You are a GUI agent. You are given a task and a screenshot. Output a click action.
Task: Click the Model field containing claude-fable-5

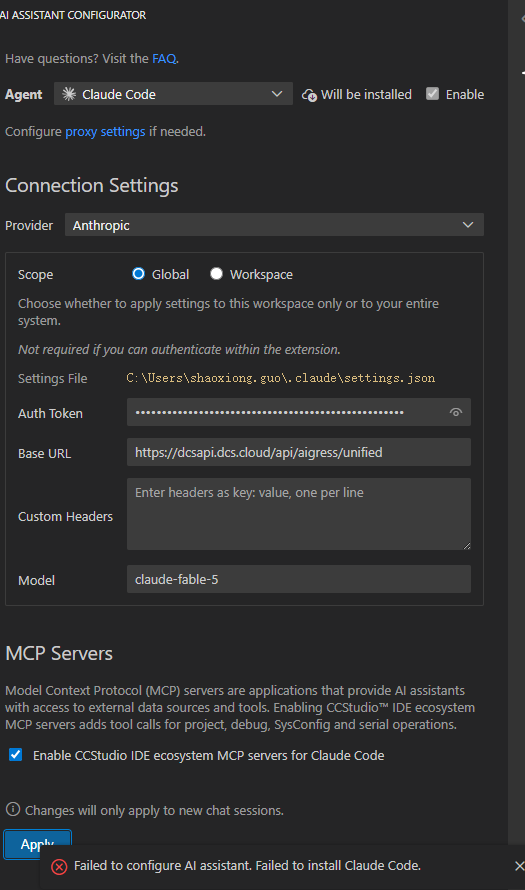pos(299,579)
